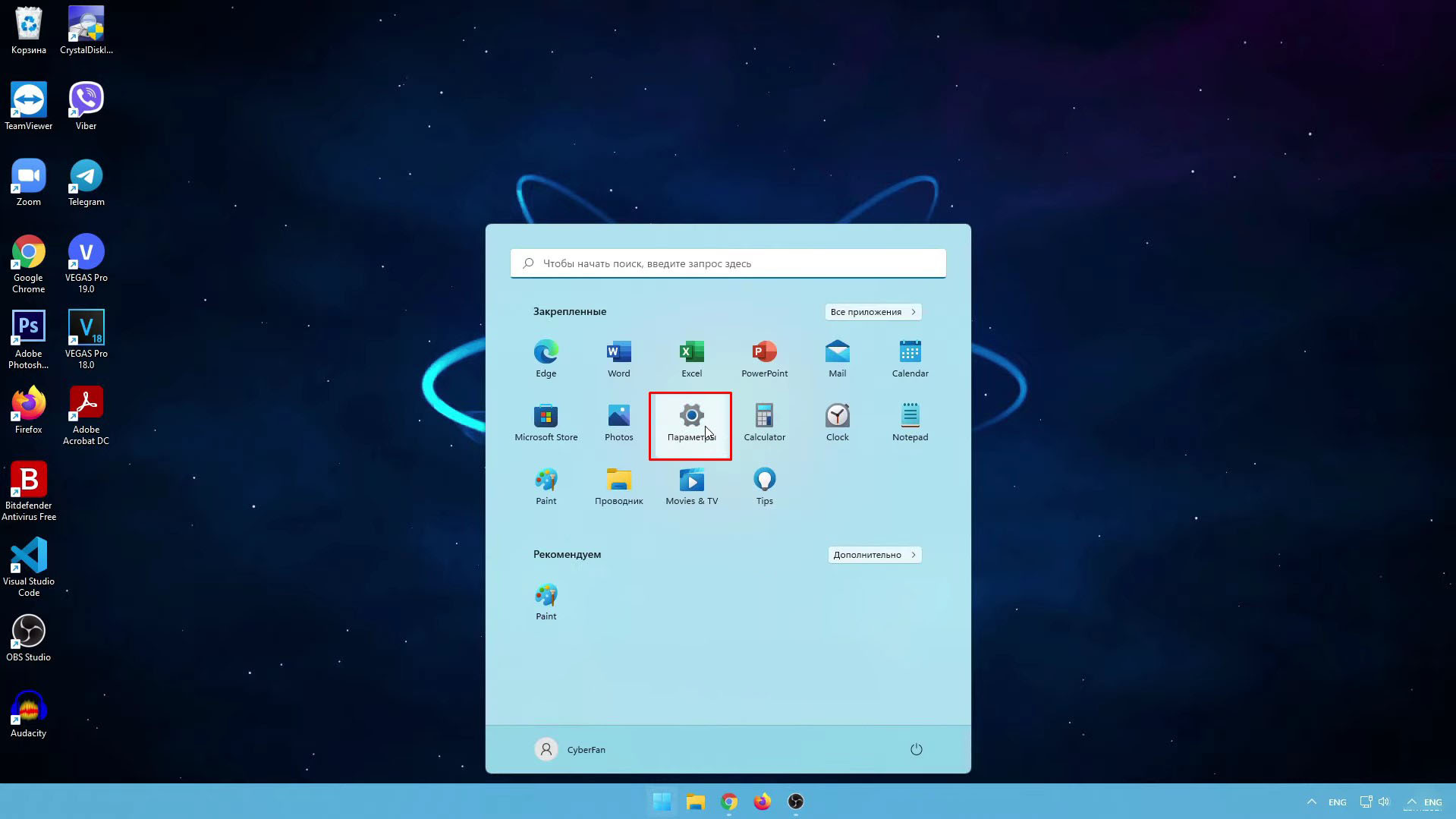Expand all apps via Все приложения
Screen dimensions: 1456x819
coord(873,311)
